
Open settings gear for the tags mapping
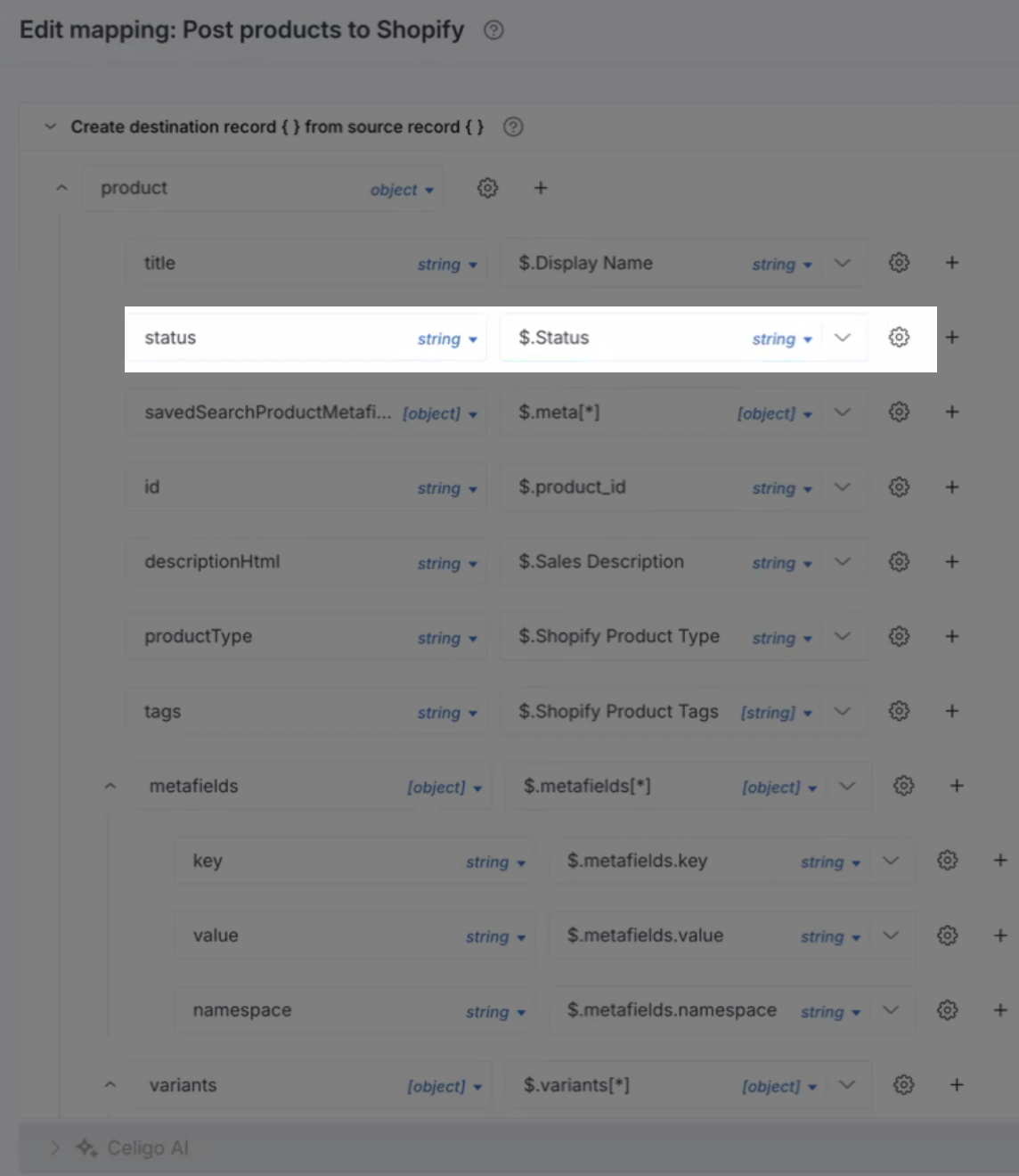click(x=900, y=711)
